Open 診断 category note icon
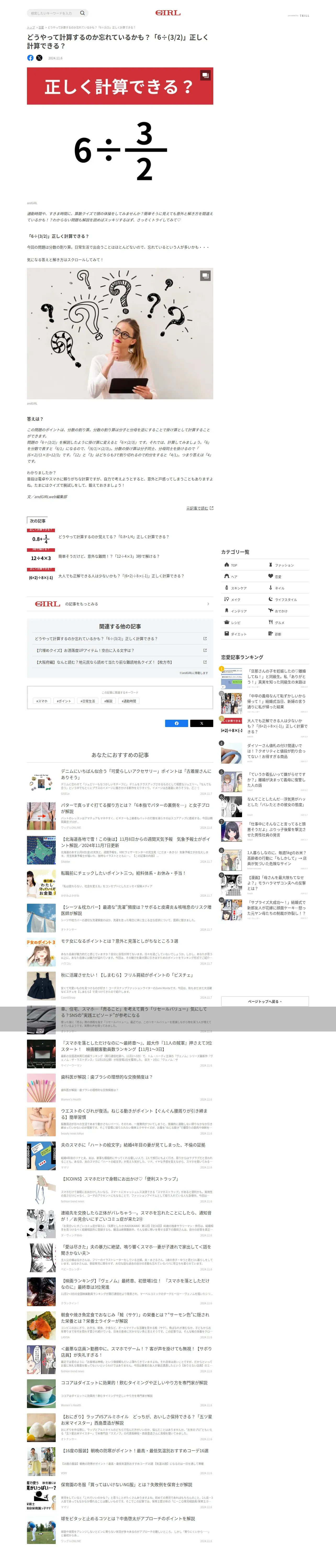The height and width of the screenshot is (1568, 336). [271, 634]
